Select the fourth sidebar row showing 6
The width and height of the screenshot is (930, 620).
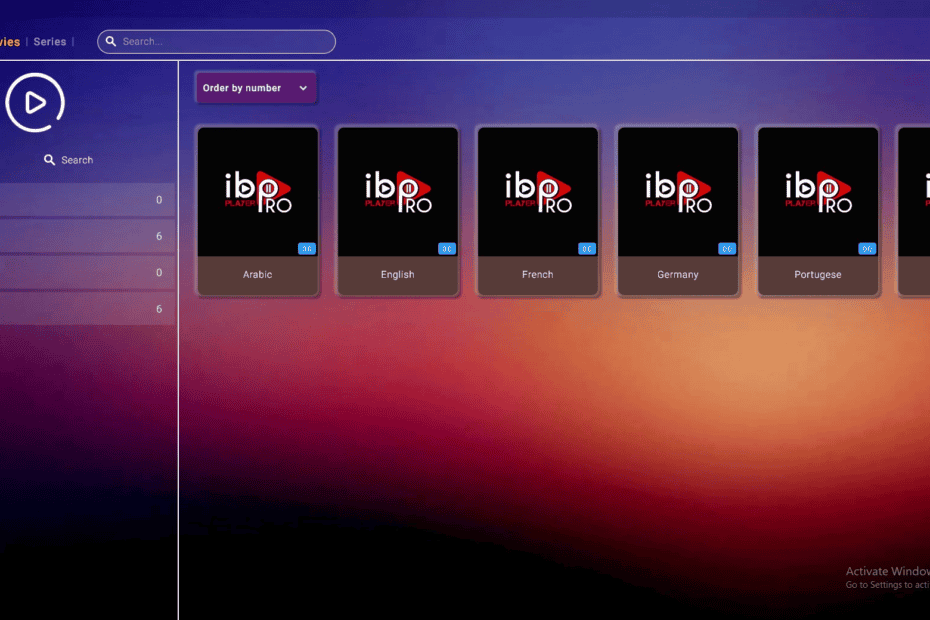click(x=87, y=309)
